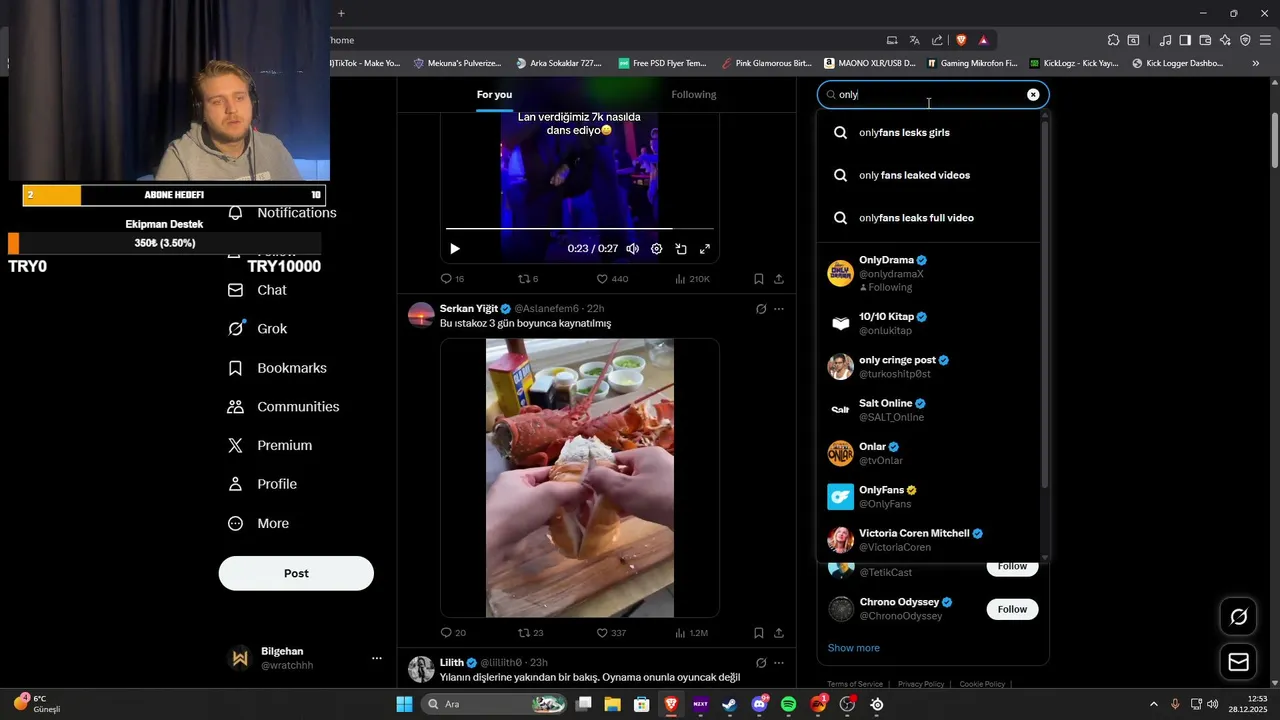Open Premium in sidebar
This screenshot has height=720, width=1280.
[270, 446]
